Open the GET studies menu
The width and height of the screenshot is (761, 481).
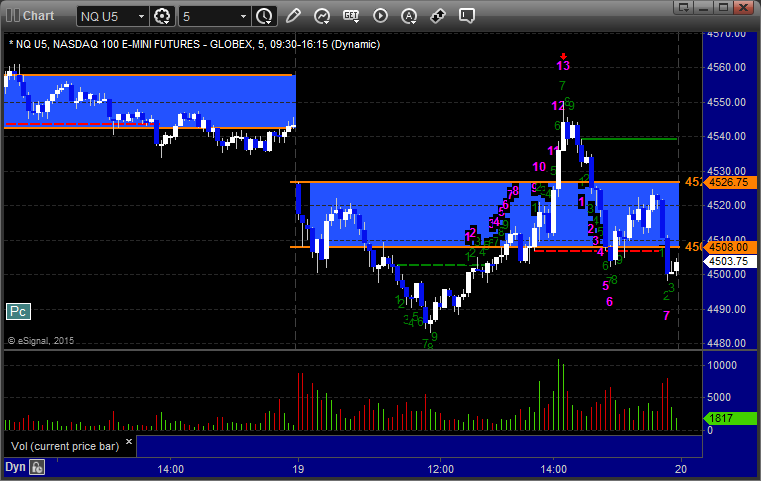(x=351, y=16)
